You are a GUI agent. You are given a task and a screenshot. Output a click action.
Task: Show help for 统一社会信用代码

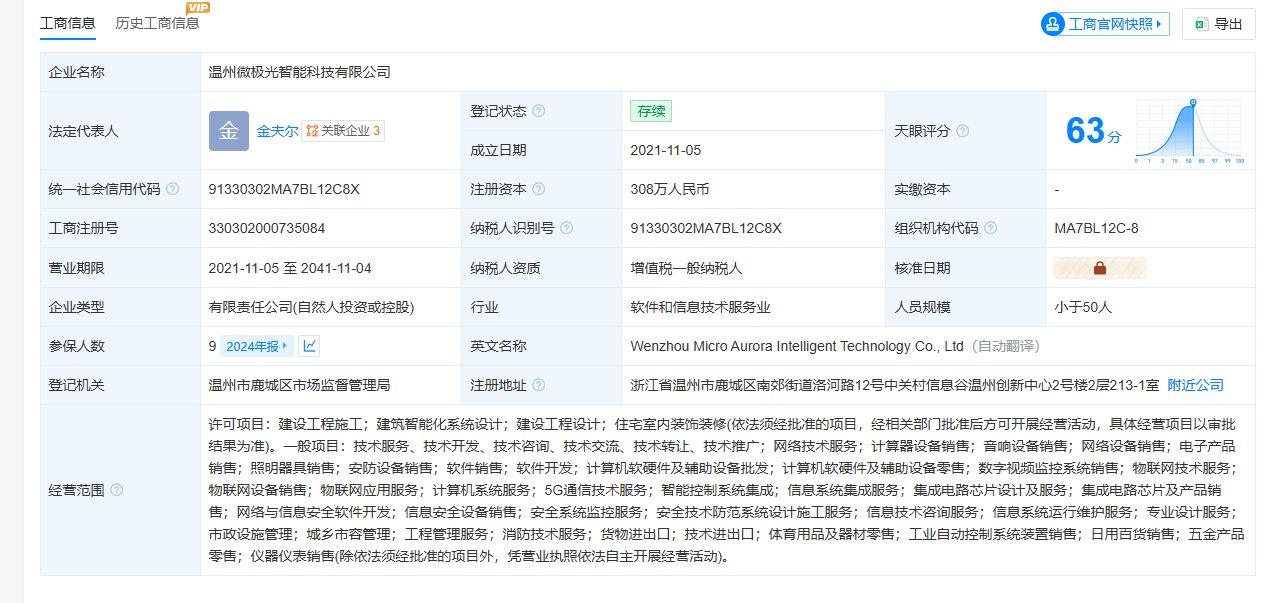click(x=173, y=189)
